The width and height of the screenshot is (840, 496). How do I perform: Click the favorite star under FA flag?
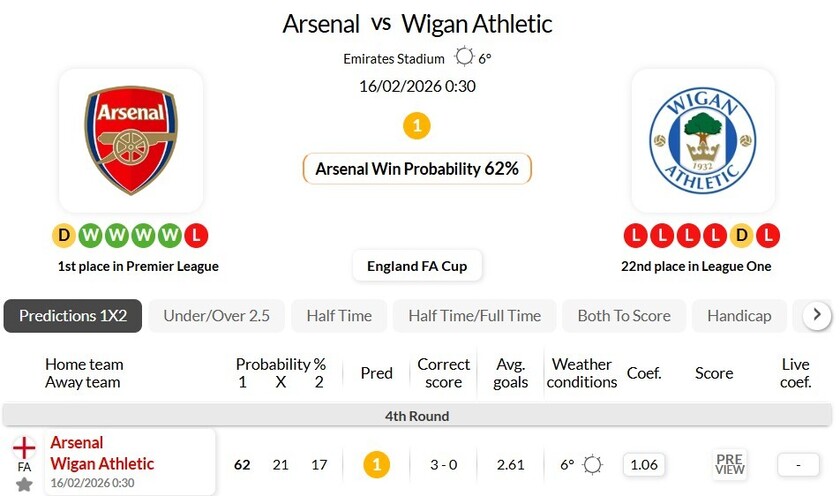coord(24,484)
